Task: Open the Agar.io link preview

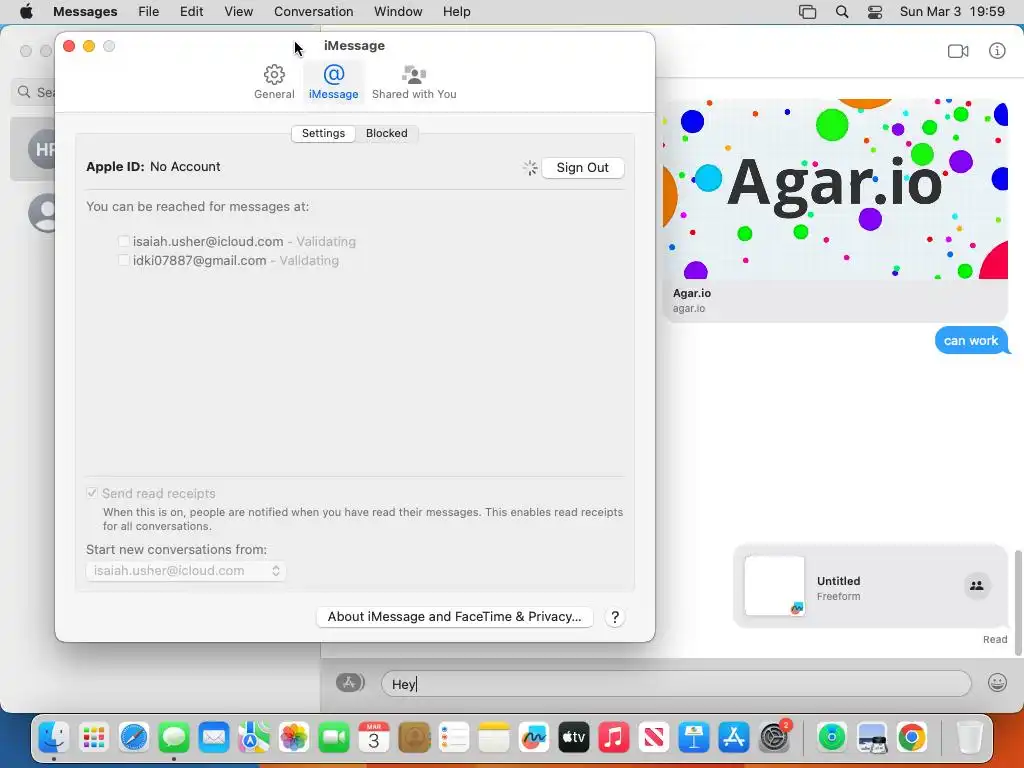Action: click(x=835, y=210)
